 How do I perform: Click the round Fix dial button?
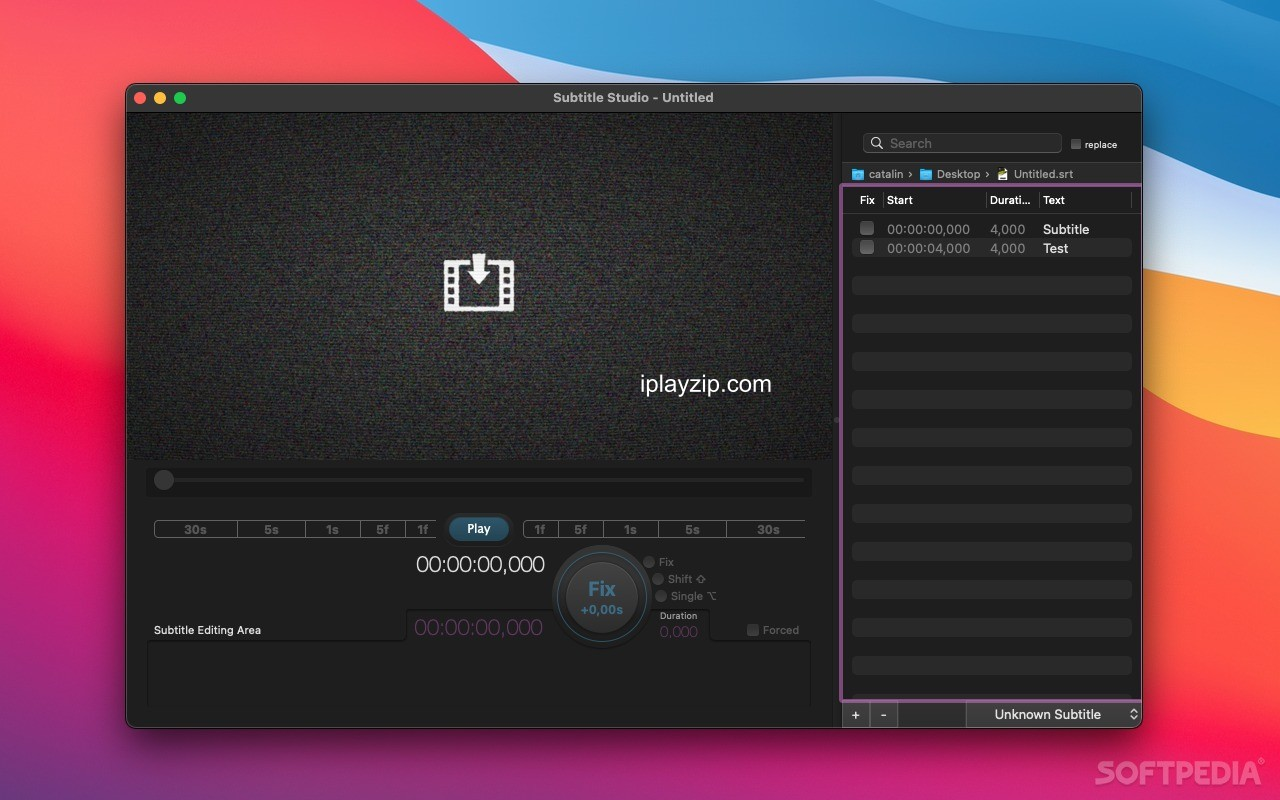pyautogui.click(x=602, y=597)
